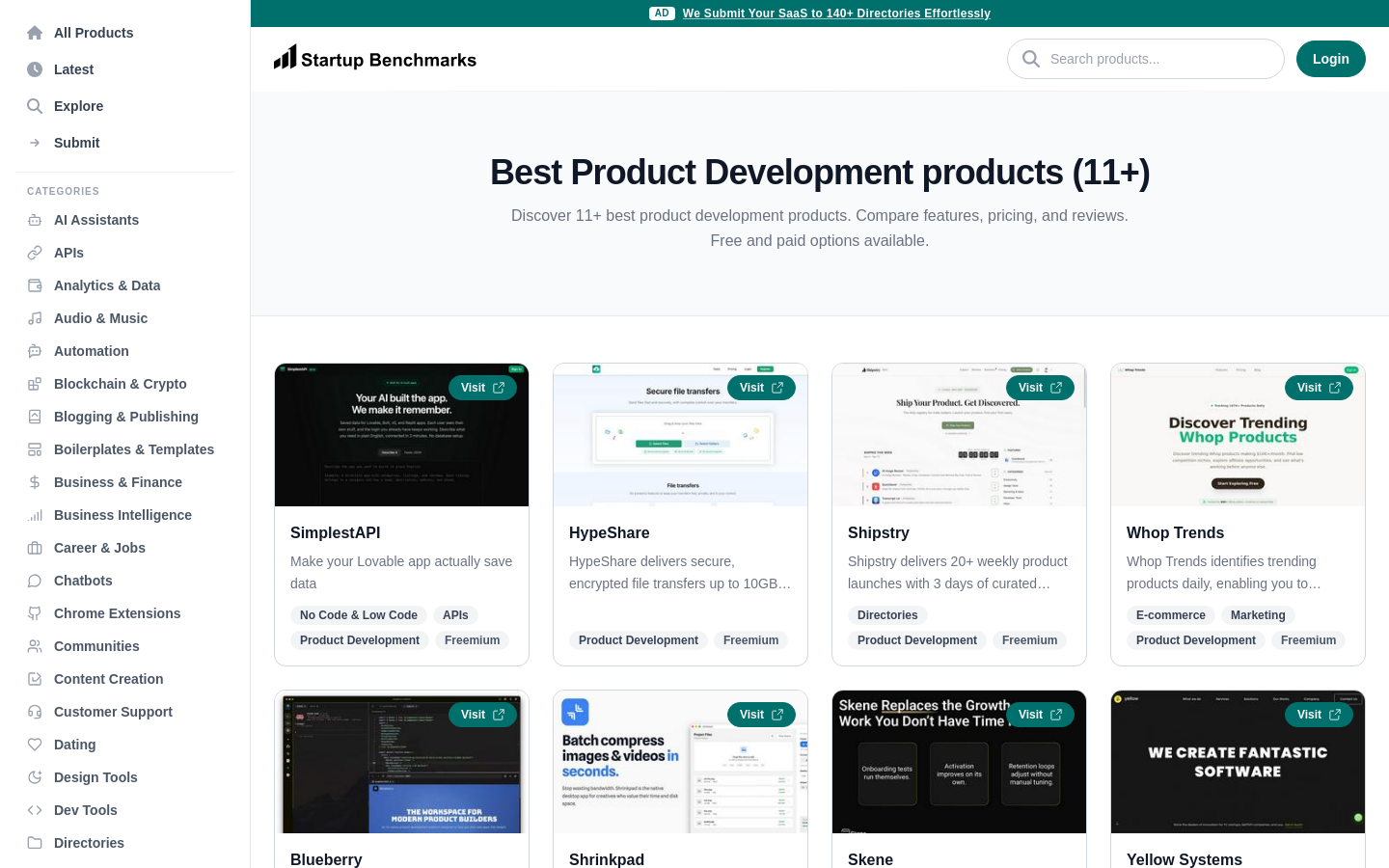Click the Dev Tools code-brackets icon
This screenshot has width=1389, height=868.
point(35,810)
